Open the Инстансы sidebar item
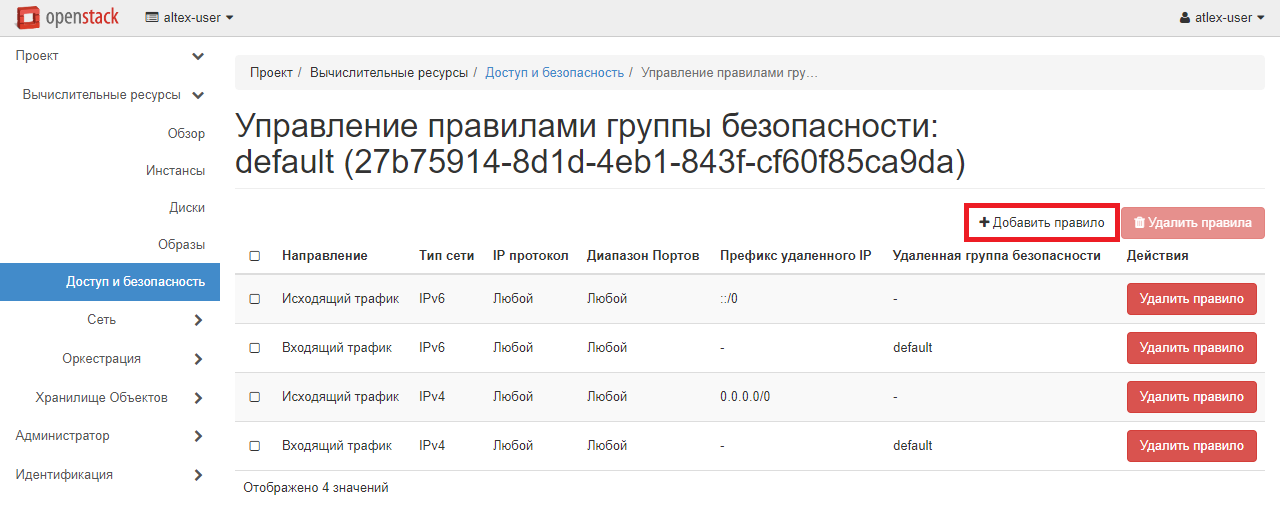 point(175,171)
